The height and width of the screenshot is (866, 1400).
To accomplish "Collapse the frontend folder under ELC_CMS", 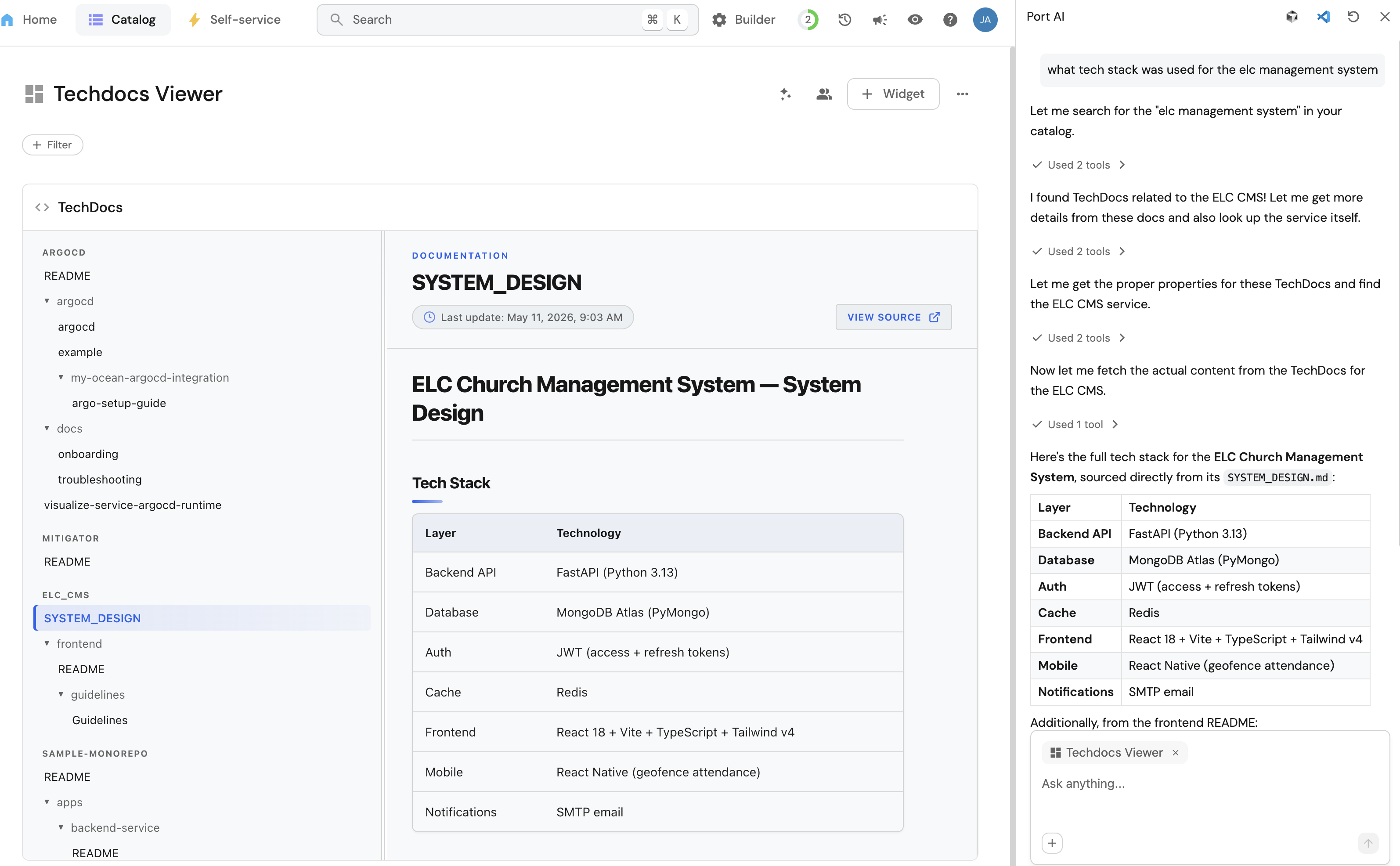I will pyautogui.click(x=47, y=643).
